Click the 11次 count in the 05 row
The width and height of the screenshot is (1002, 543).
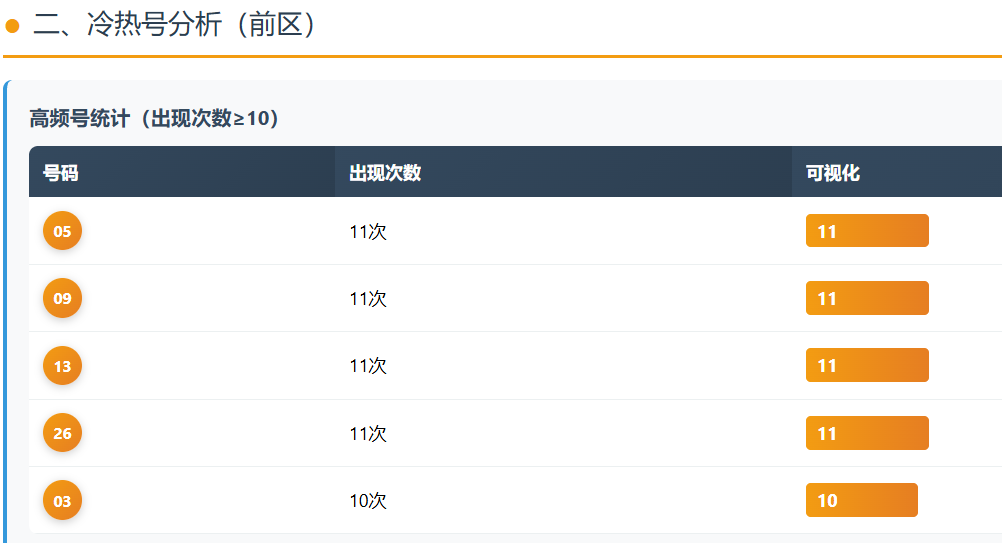click(368, 232)
